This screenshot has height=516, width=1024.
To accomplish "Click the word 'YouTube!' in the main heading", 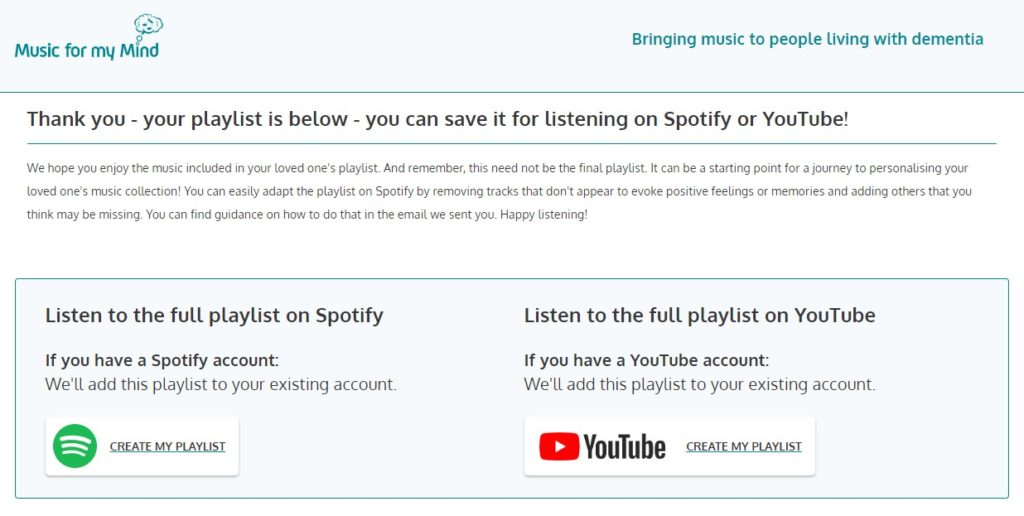I will point(805,120).
